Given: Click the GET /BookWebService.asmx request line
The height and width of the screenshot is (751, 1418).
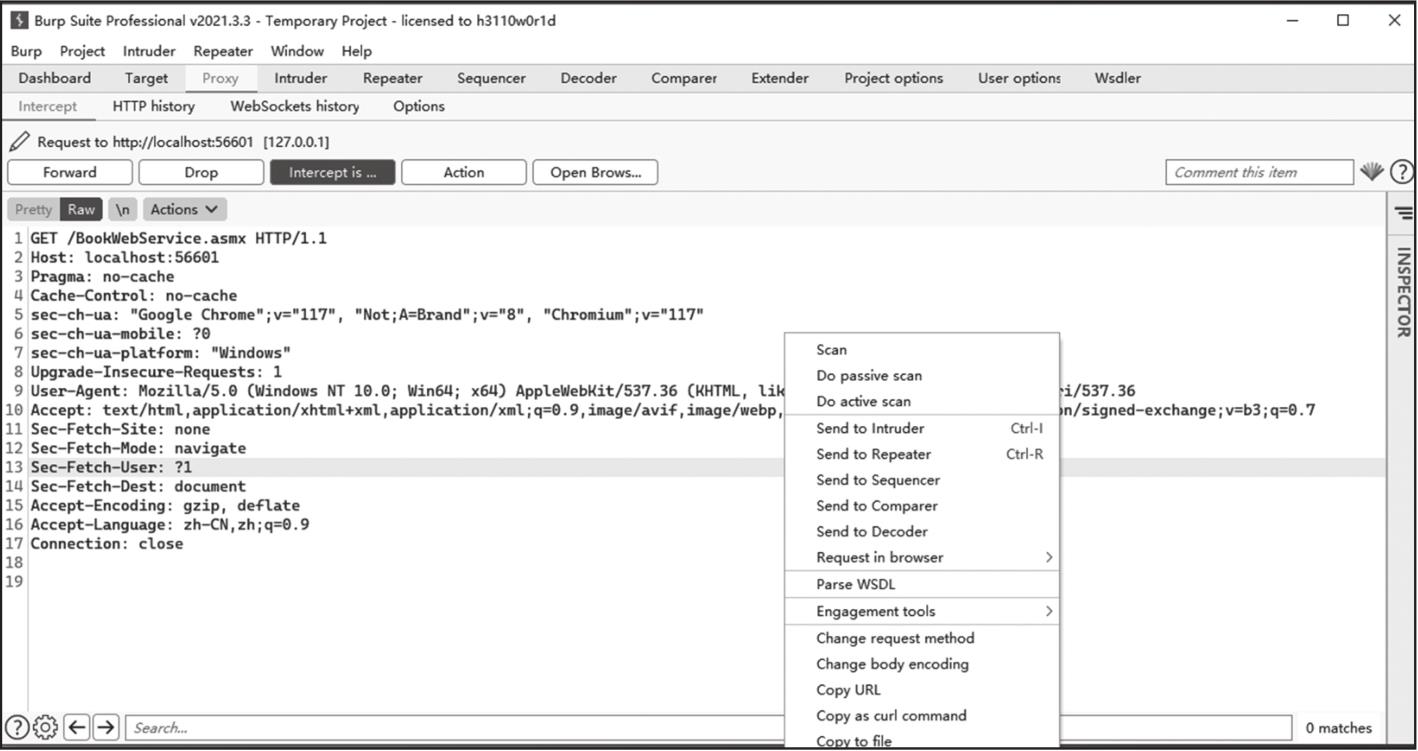Looking at the screenshot, I should (178, 238).
